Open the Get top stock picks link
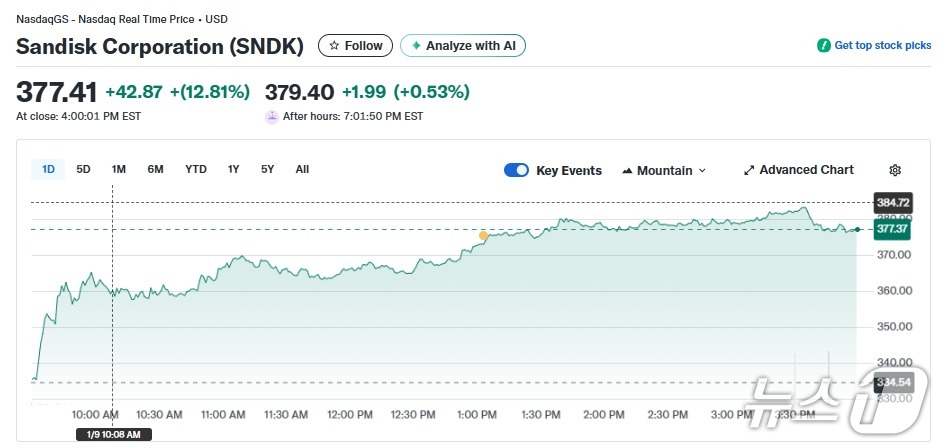942x448 pixels. pyautogui.click(x=882, y=46)
